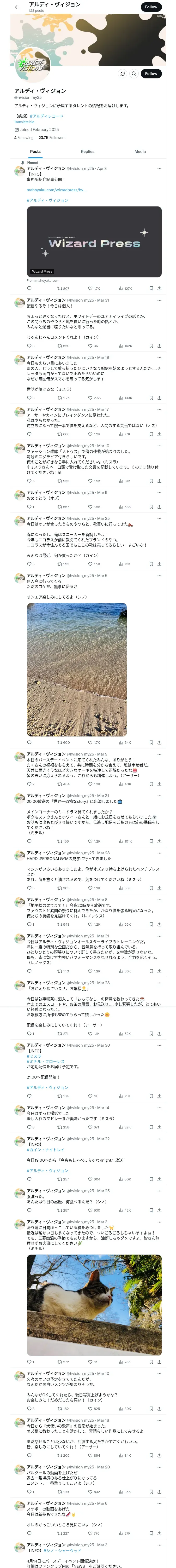Image resolution: width=176 pixels, height=1568 pixels.
Task: Click the circular icon left of search
Action: (123, 74)
